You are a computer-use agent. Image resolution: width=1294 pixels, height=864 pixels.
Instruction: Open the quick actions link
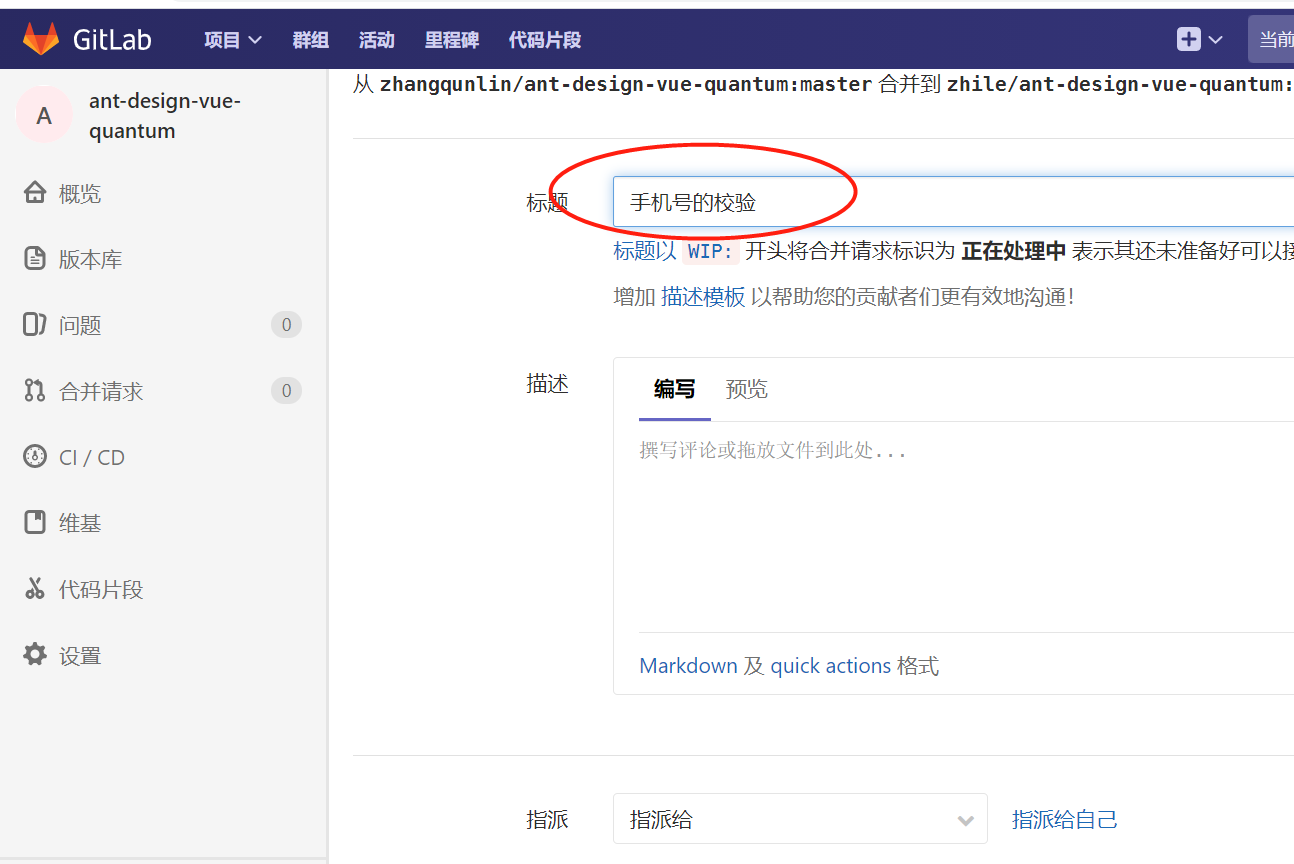pyautogui.click(x=830, y=666)
